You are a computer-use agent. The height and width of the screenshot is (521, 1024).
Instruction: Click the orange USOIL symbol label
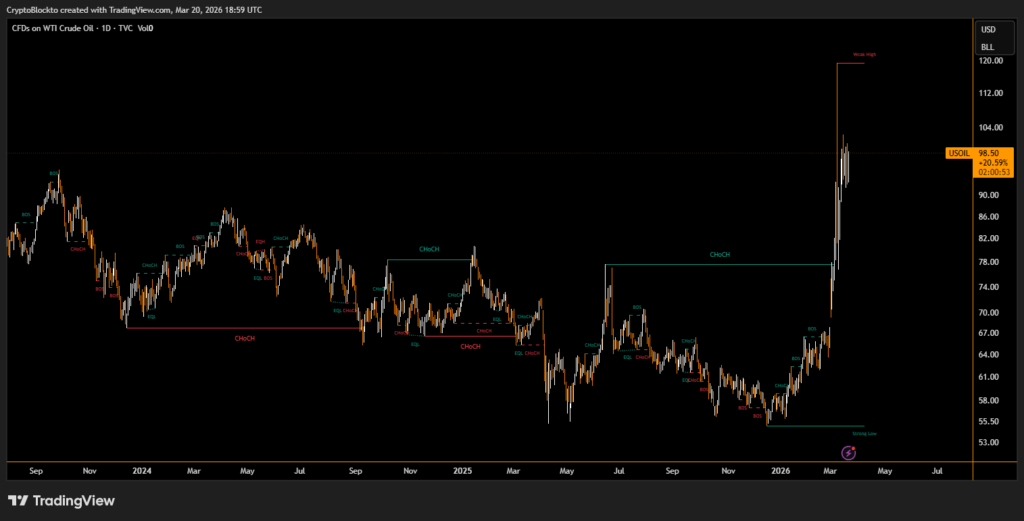tap(958, 153)
